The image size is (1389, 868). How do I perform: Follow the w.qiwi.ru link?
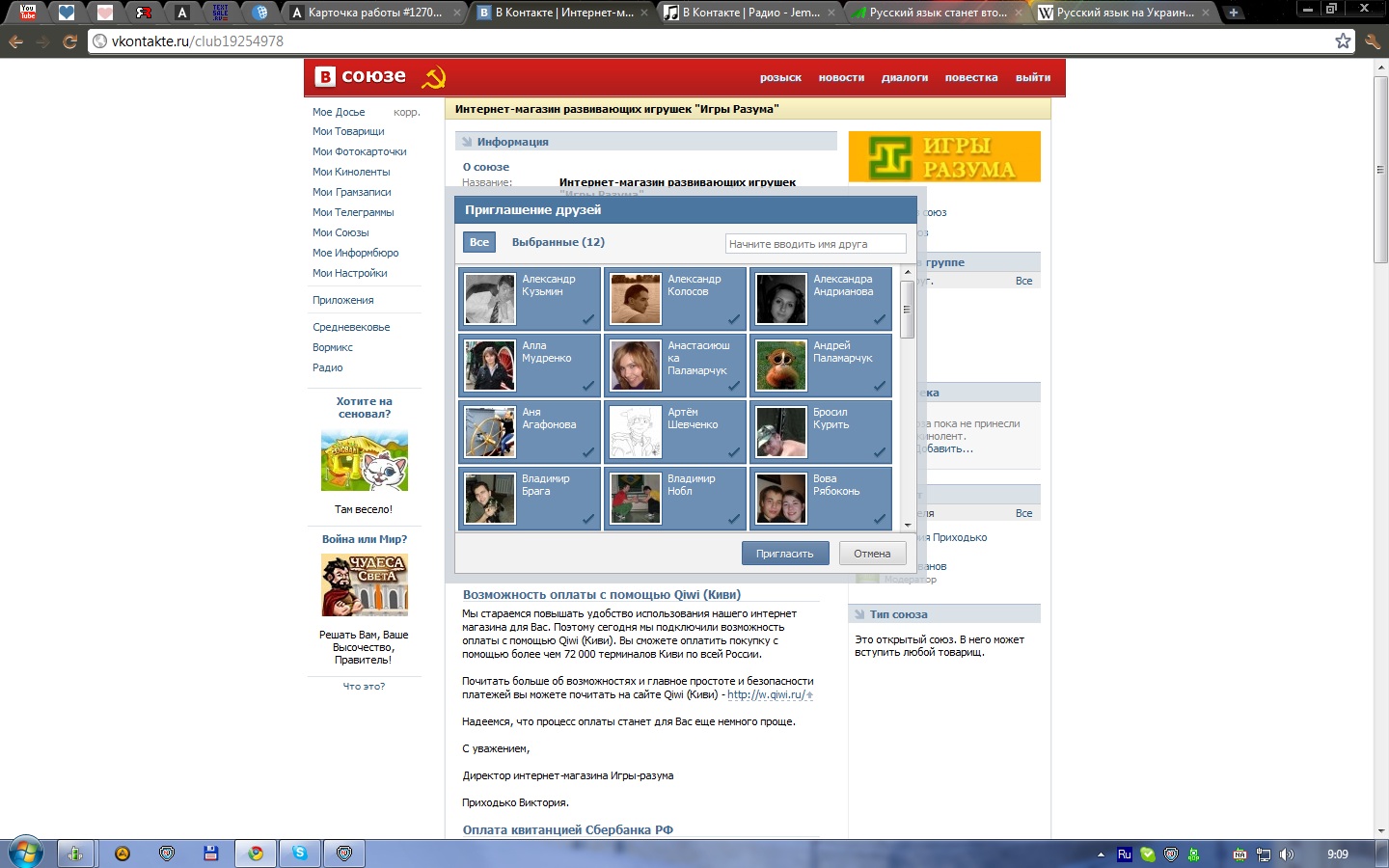(766, 694)
